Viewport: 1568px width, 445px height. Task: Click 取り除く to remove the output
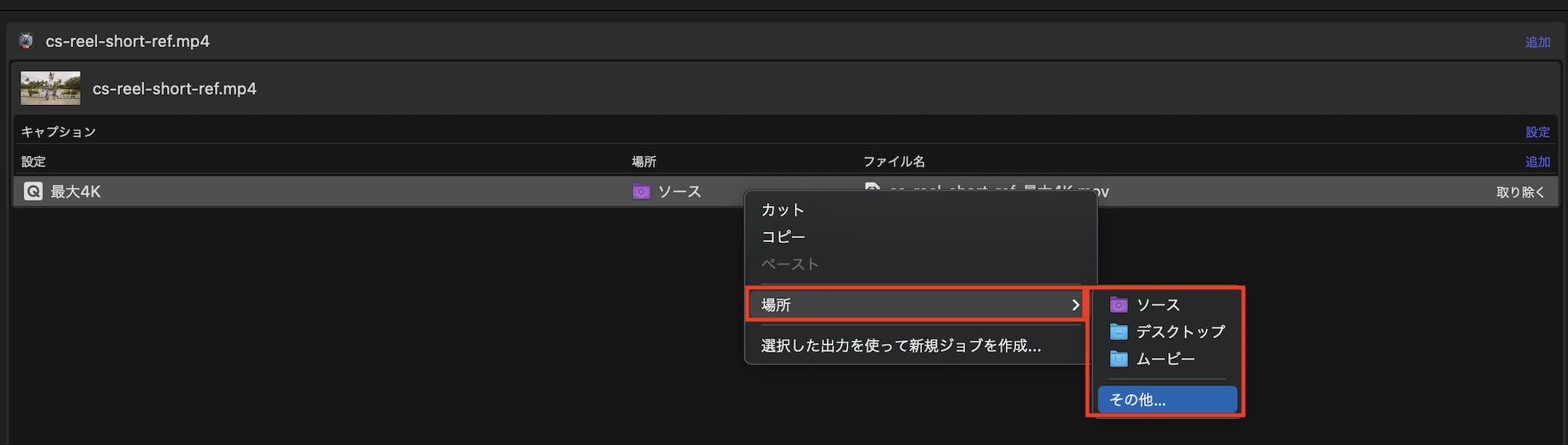pyautogui.click(x=1520, y=192)
